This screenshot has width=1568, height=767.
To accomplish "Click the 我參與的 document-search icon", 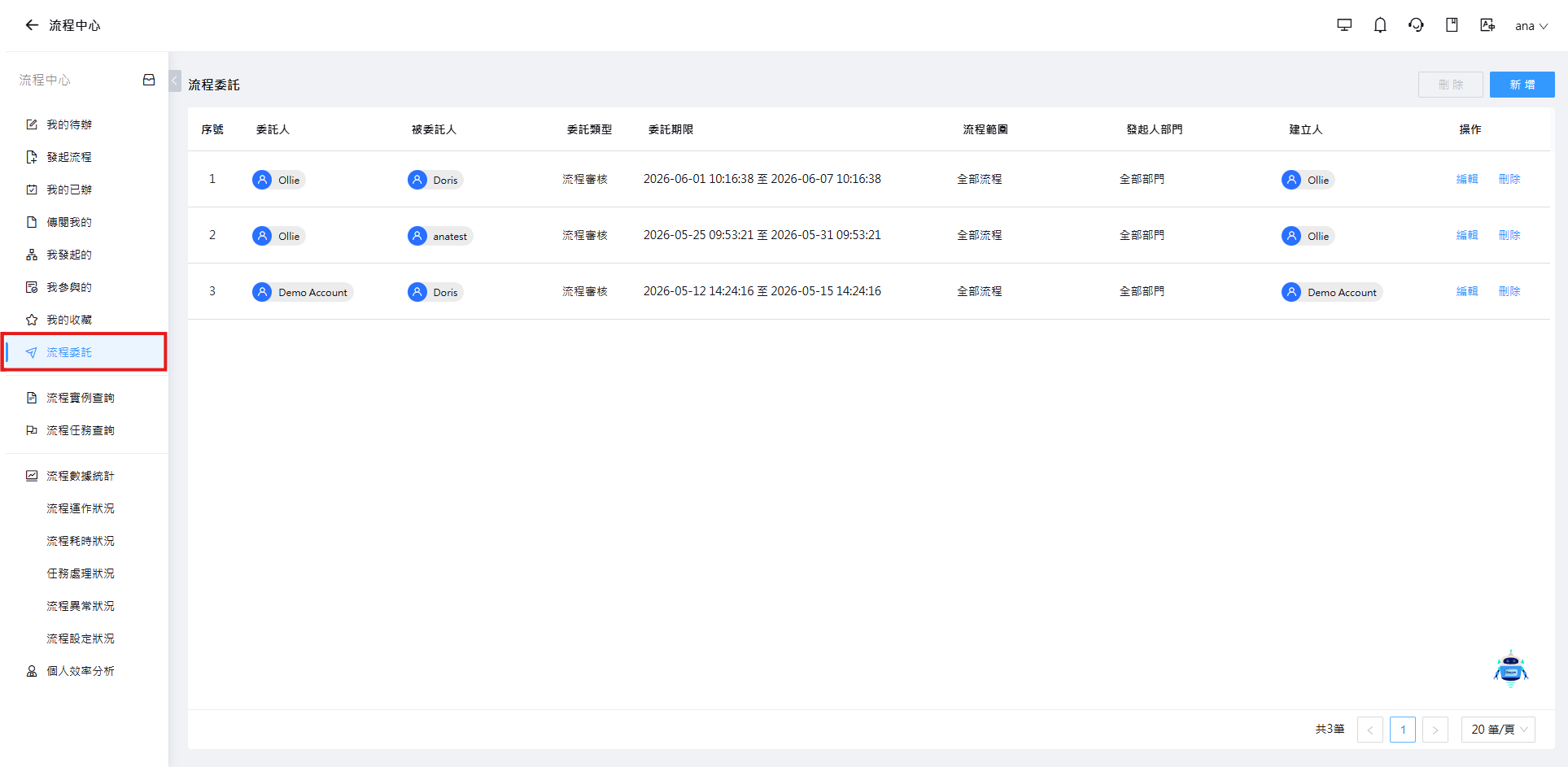I will (32, 287).
